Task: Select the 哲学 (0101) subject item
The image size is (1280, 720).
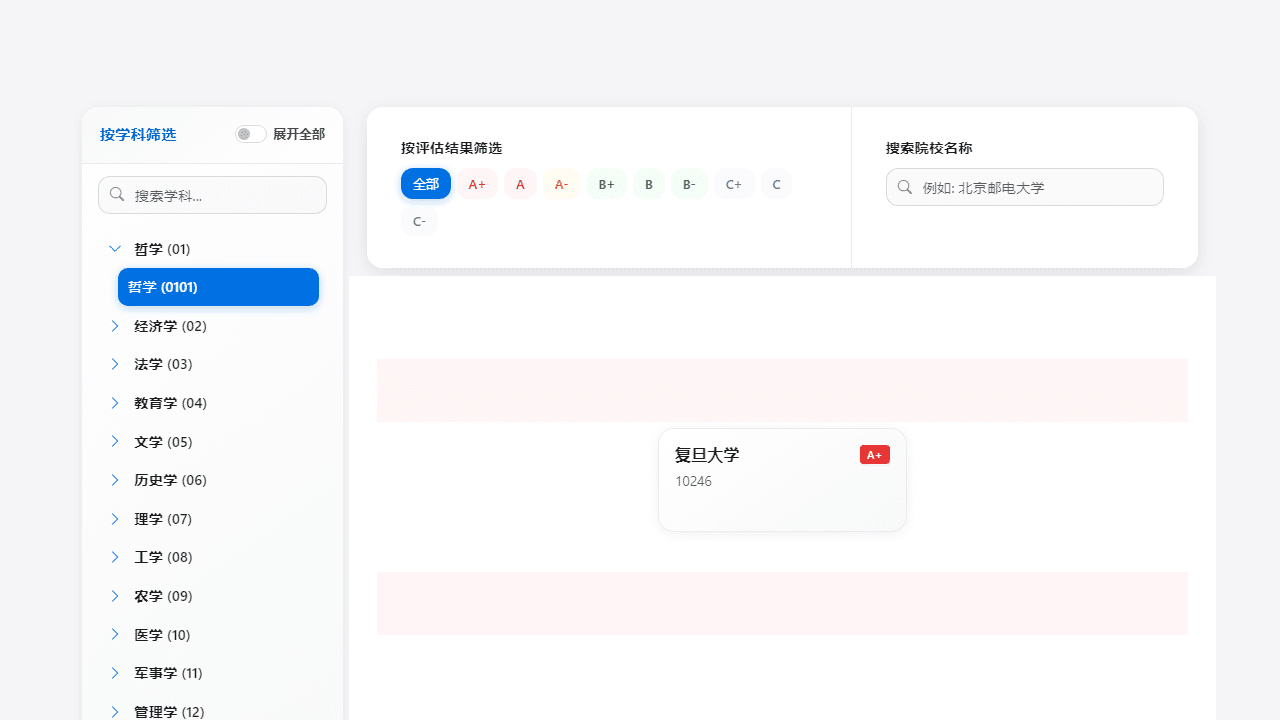Action: (x=218, y=287)
